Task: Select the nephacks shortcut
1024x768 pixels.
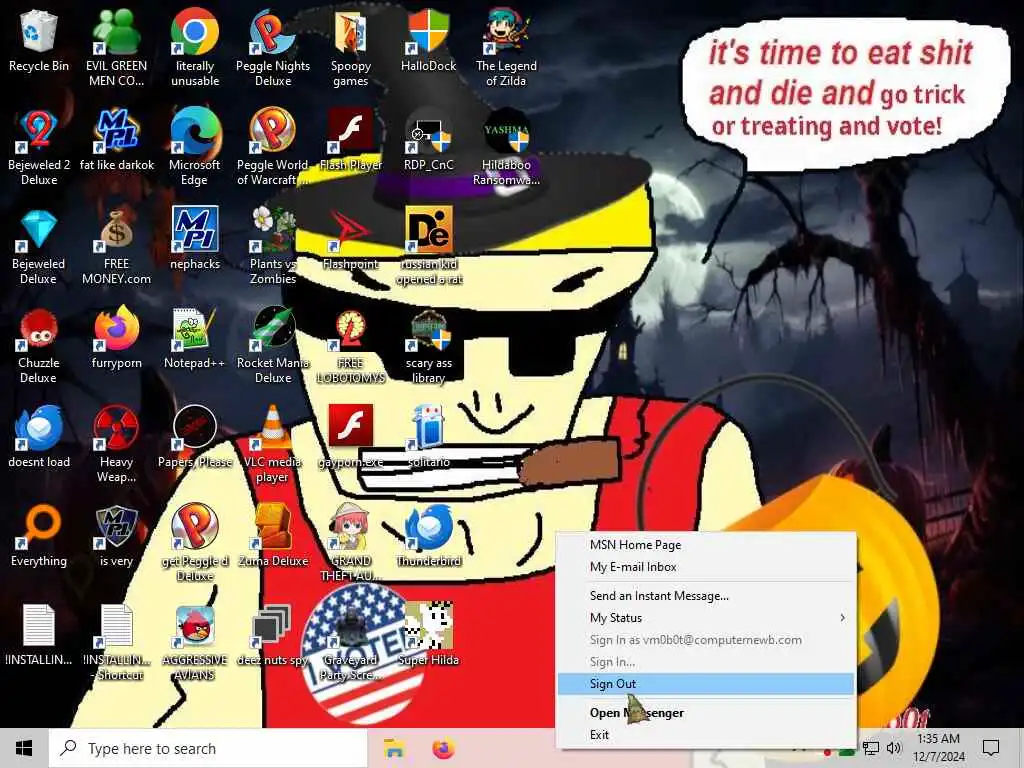Action: pos(195,238)
